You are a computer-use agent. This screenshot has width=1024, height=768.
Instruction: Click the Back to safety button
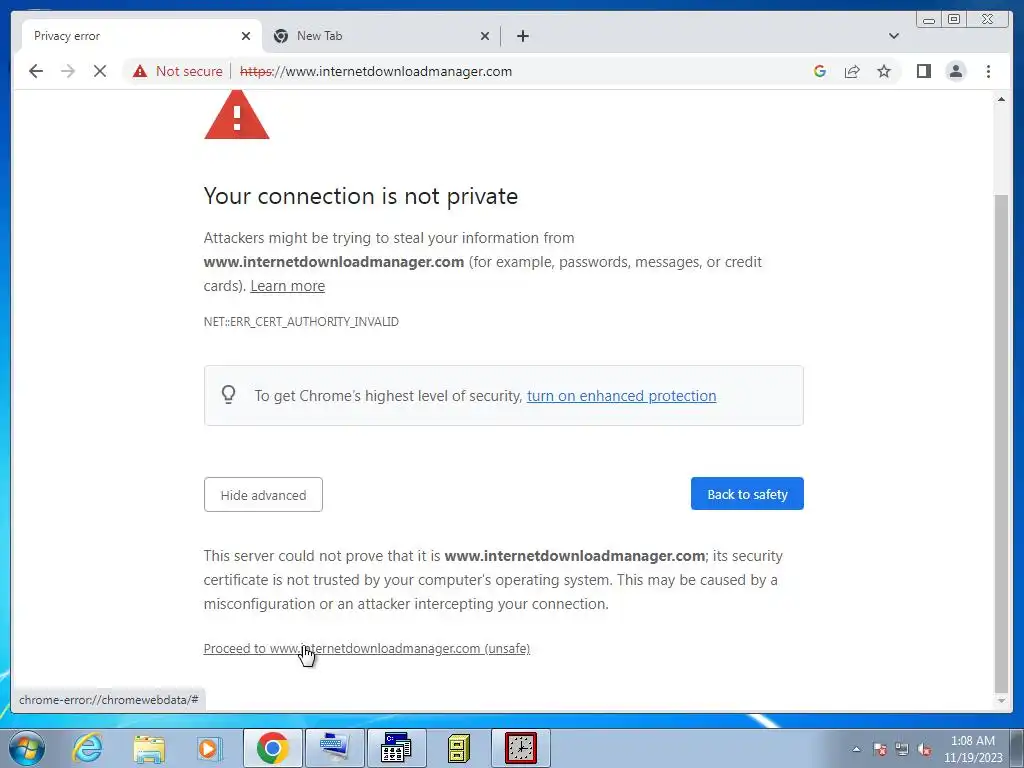(747, 494)
